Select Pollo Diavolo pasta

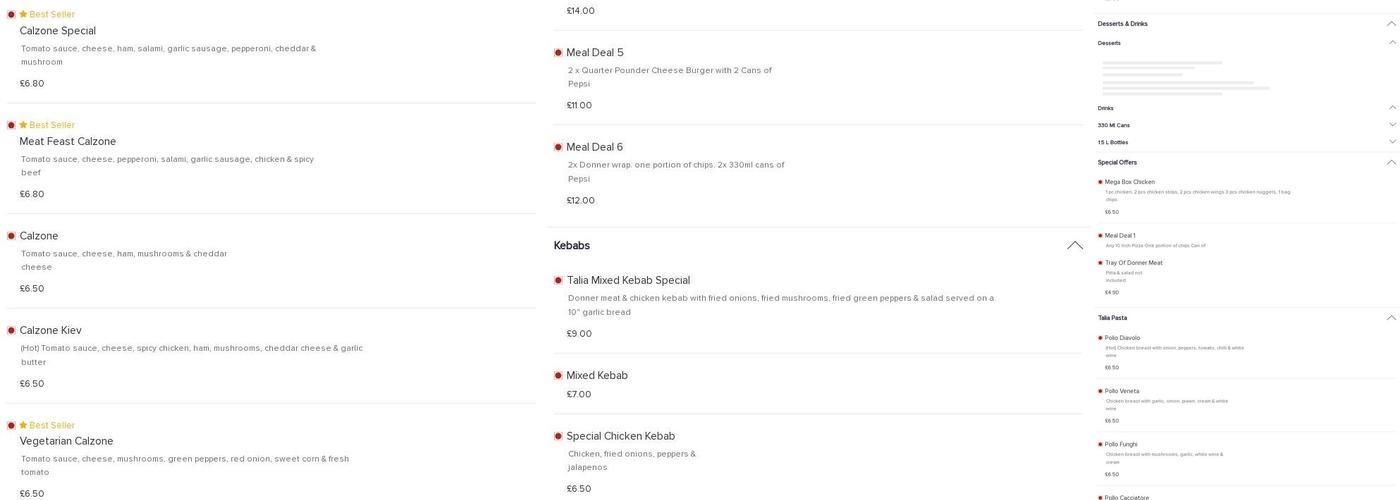(x=1122, y=338)
